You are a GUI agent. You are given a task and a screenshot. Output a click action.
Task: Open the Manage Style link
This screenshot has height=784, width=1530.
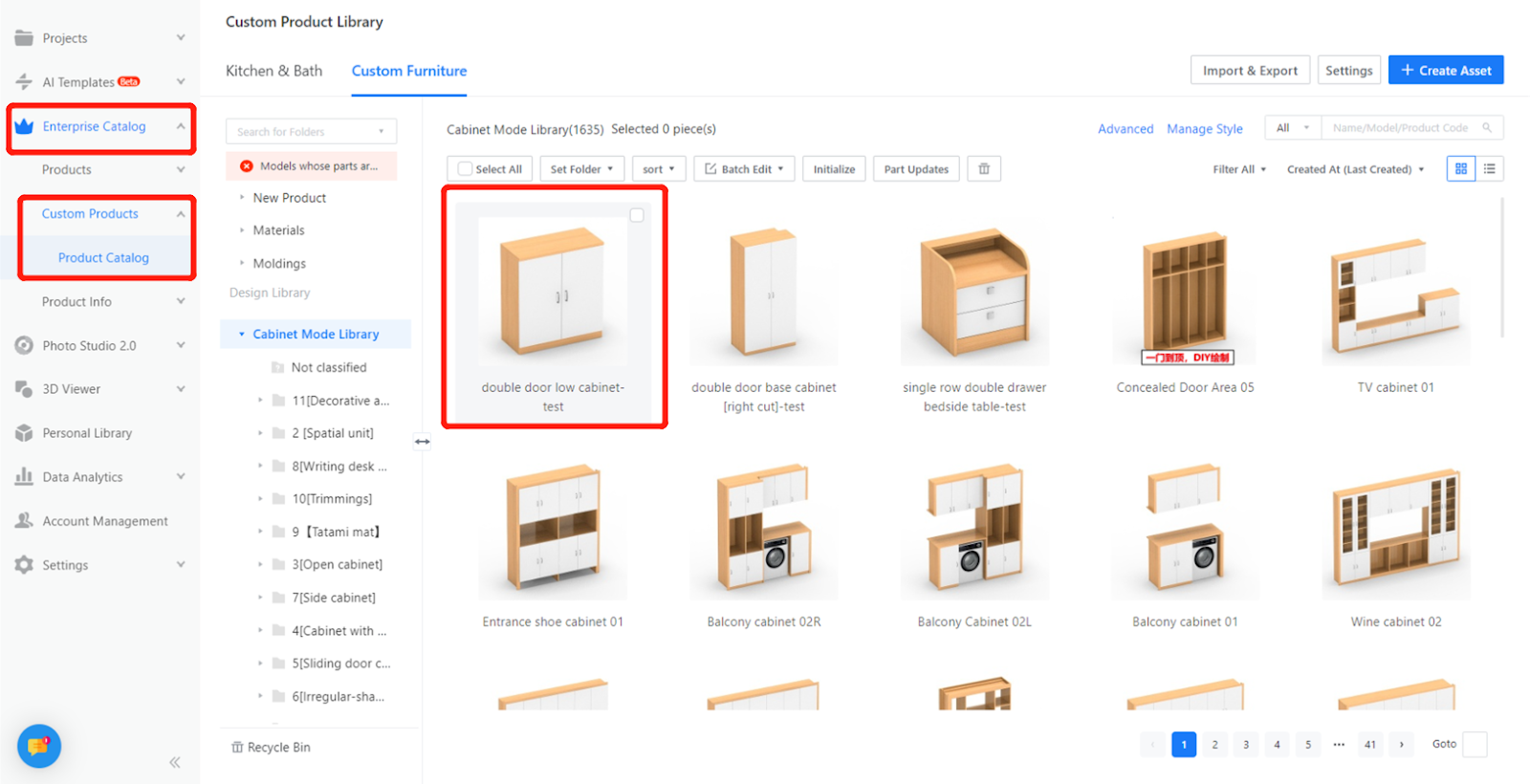click(x=1205, y=129)
